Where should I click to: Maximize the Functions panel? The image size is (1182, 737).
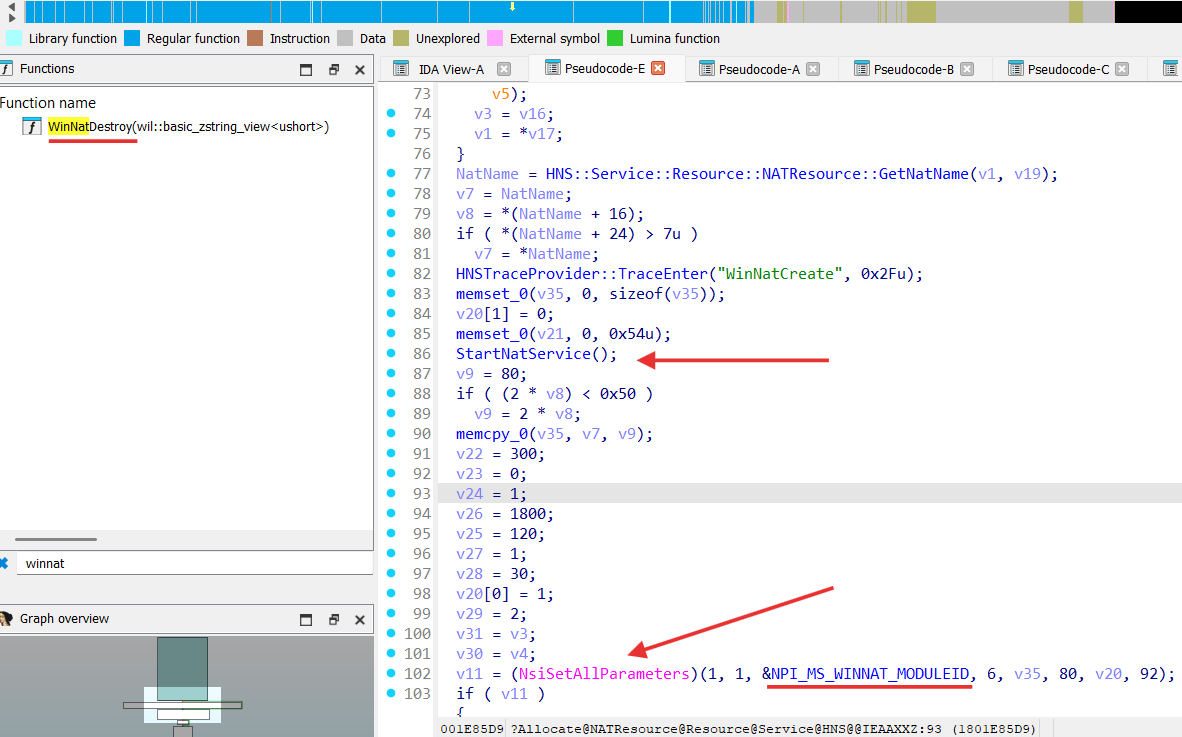[x=307, y=69]
